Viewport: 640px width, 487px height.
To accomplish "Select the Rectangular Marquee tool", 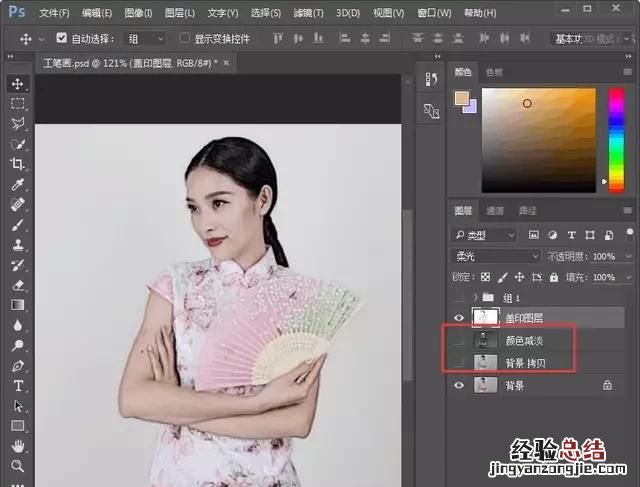I will 18,104.
